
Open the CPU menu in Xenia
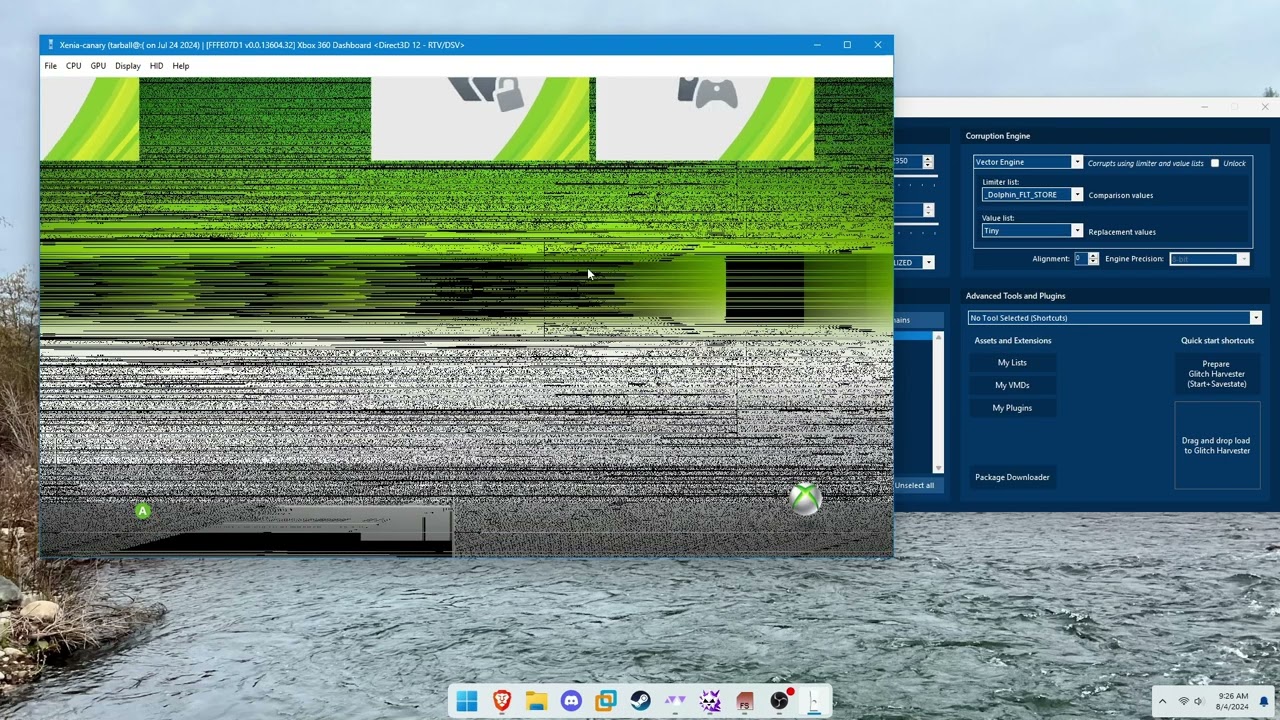tap(74, 66)
